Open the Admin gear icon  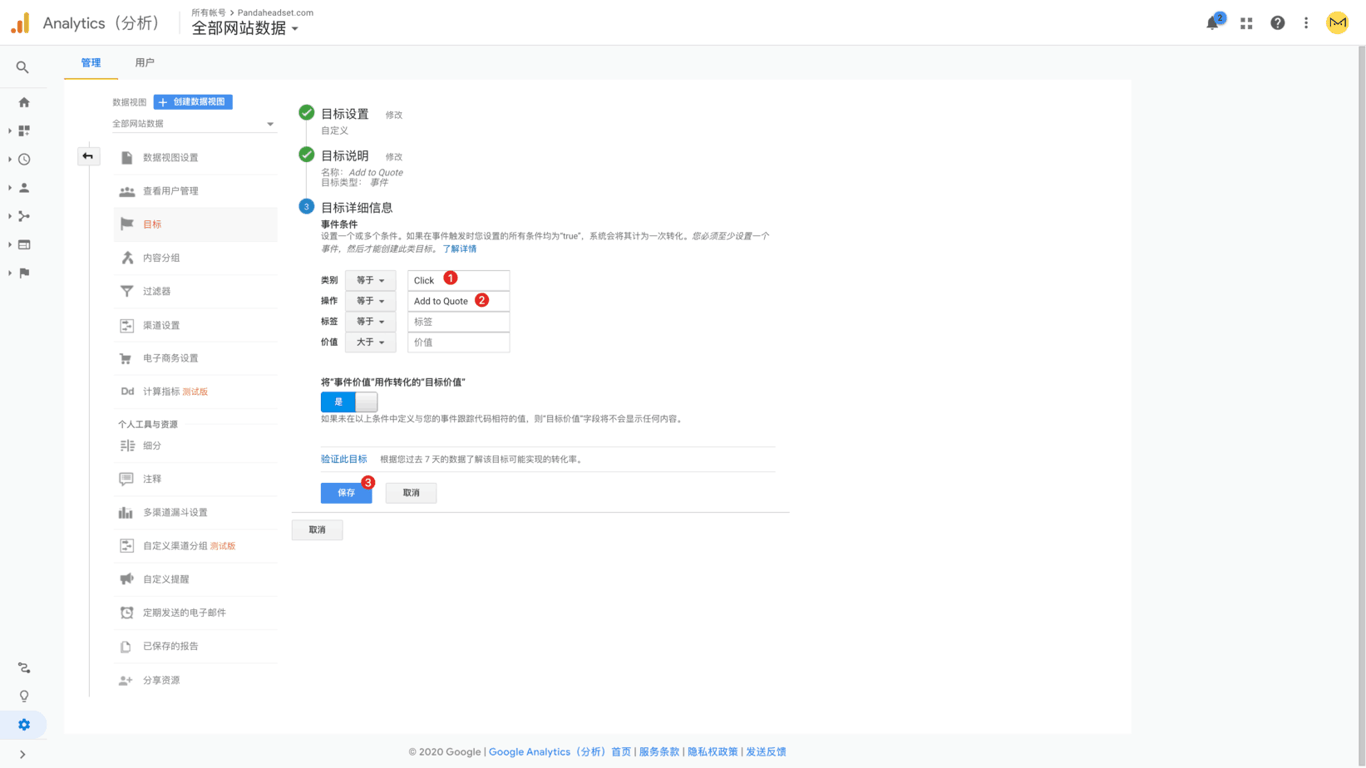[x=24, y=725]
